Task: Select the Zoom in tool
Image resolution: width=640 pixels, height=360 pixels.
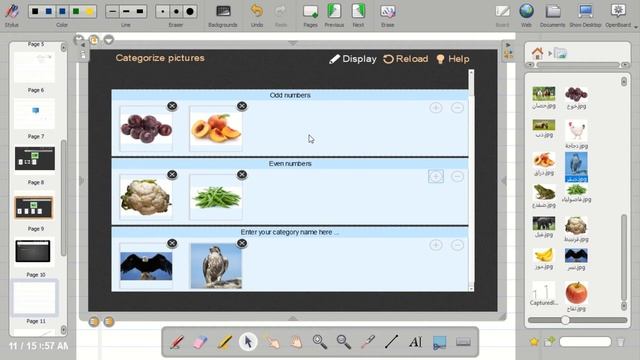Action: pyautogui.click(x=320, y=342)
